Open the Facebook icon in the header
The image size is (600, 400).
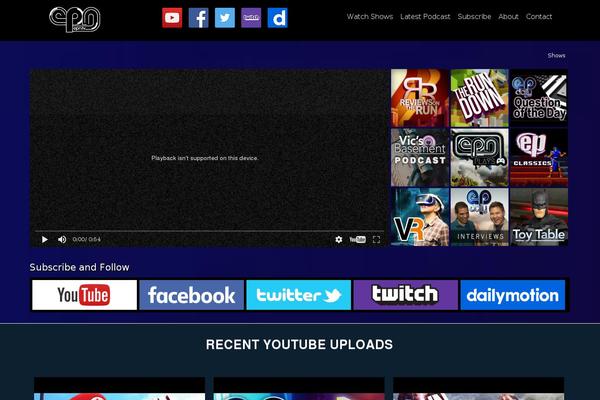pos(199,18)
